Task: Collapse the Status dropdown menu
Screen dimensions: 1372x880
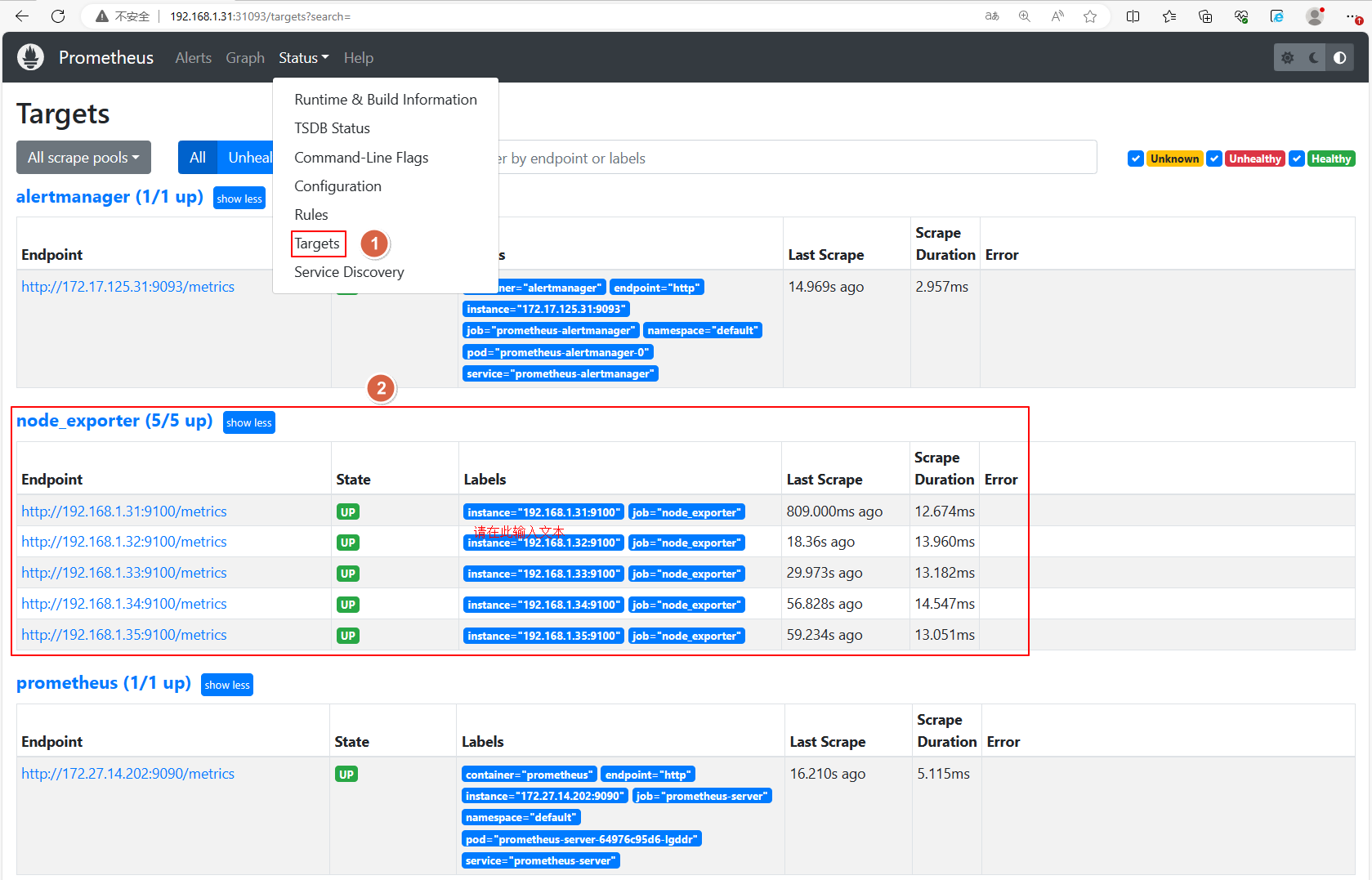Action: tap(304, 58)
